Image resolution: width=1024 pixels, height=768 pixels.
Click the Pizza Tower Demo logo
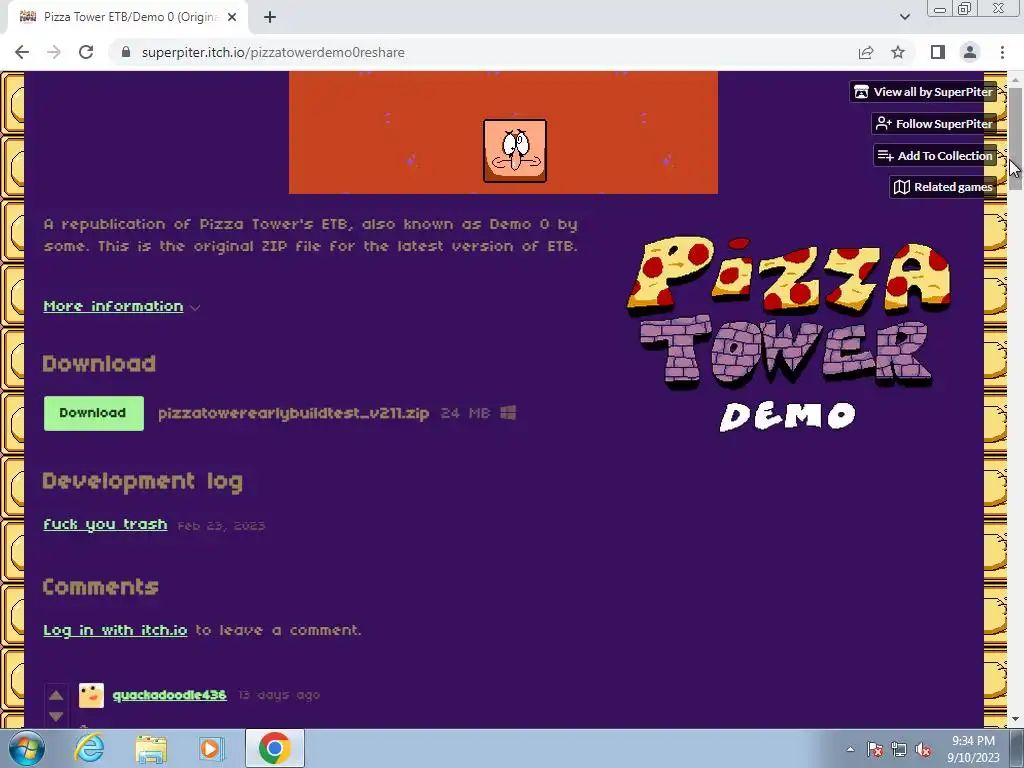pos(788,333)
